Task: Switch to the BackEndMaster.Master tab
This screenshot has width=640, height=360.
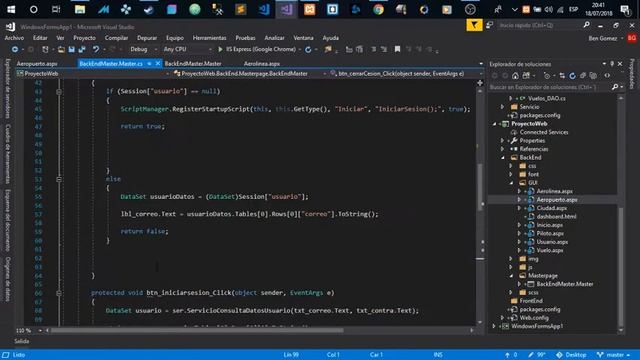Action: [193, 64]
